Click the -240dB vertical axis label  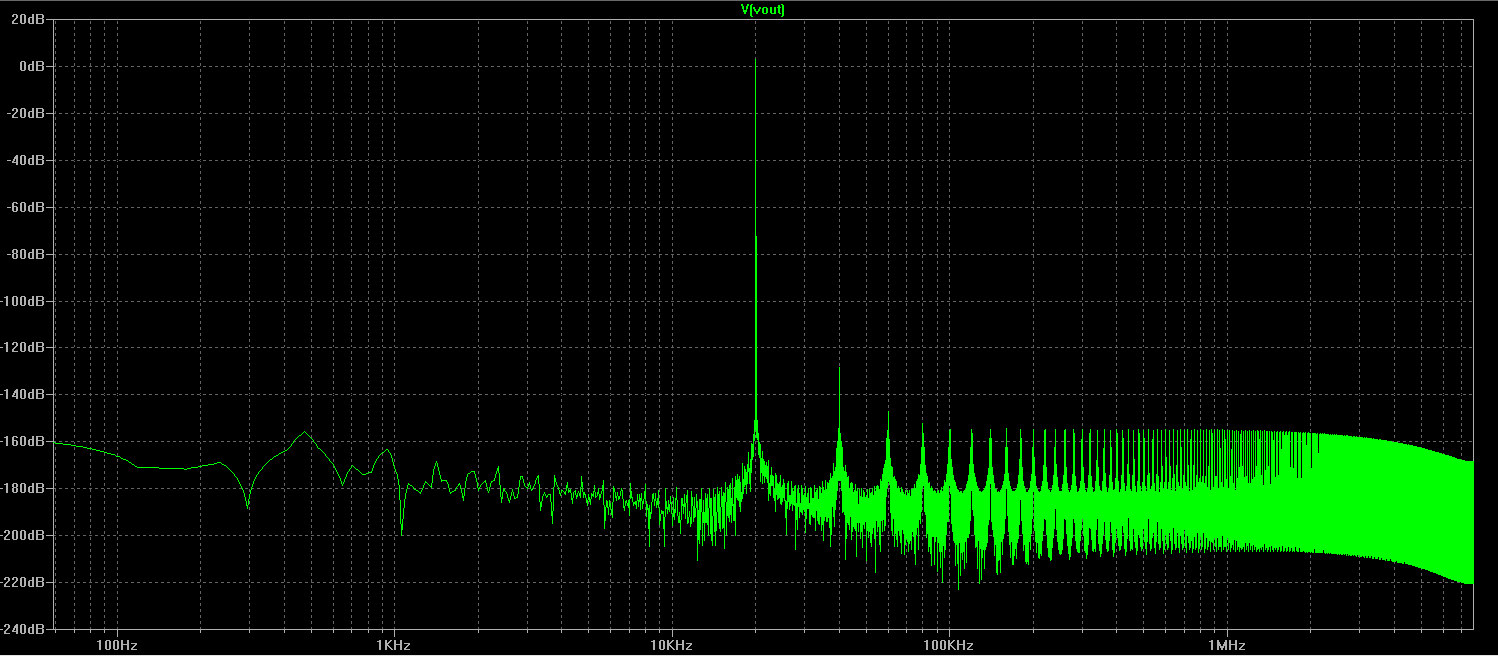(x=25, y=629)
